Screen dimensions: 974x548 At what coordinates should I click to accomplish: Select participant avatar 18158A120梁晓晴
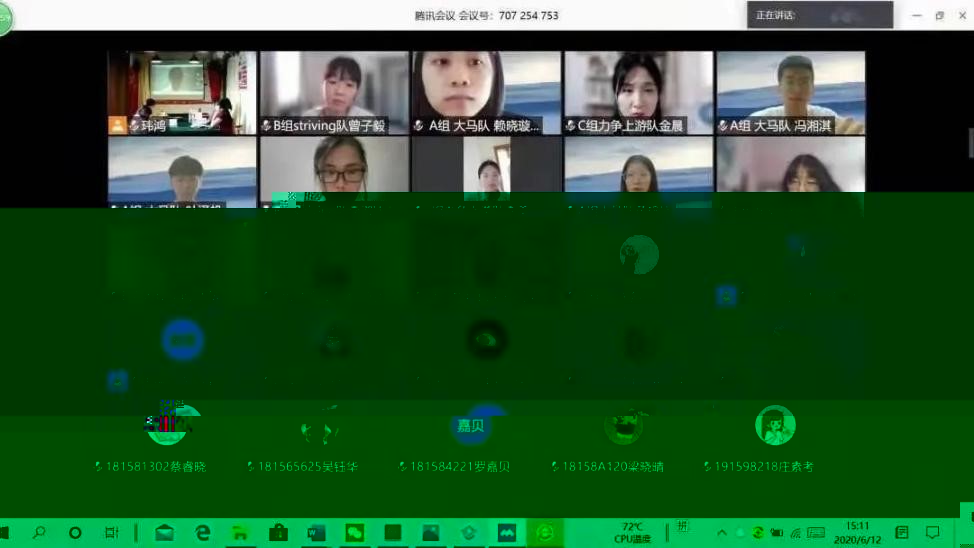(x=624, y=426)
